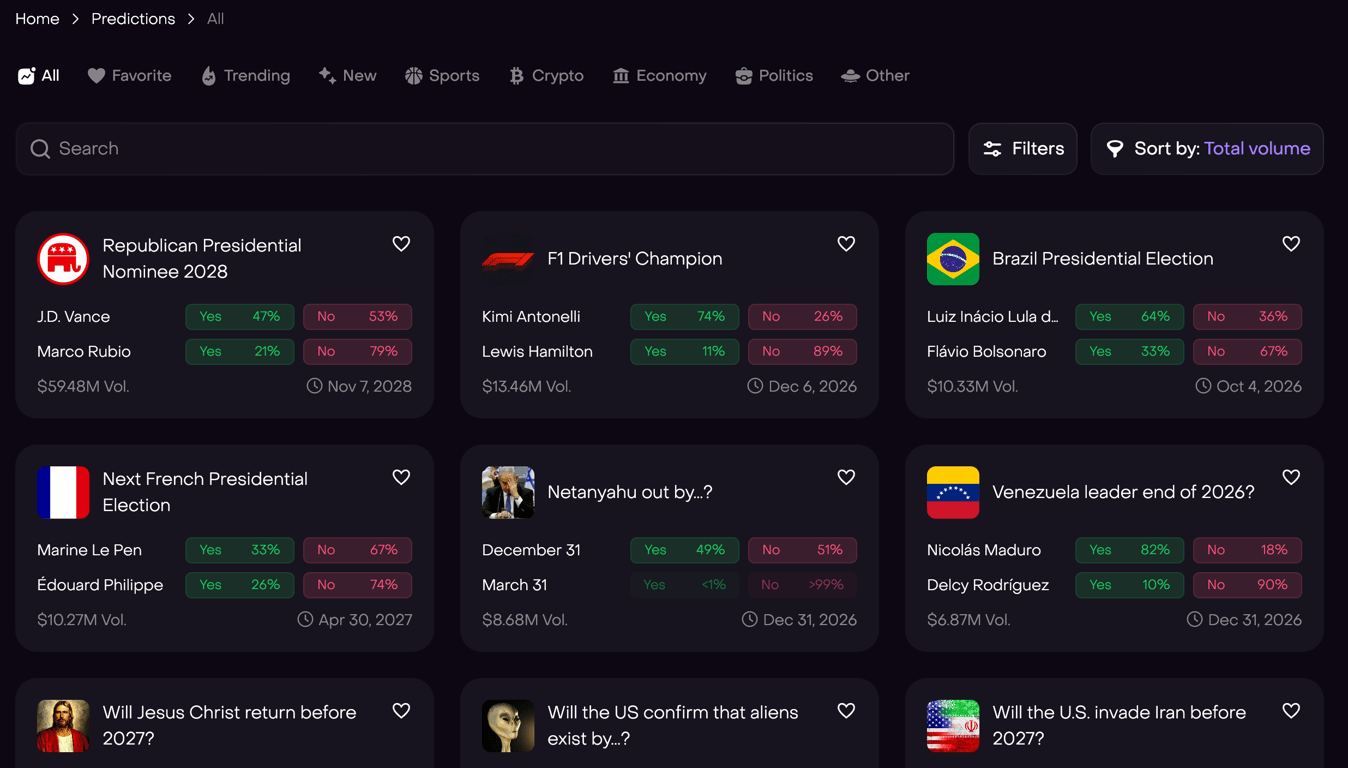Screen dimensions: 1348x768
Task: Click the F1 logo icon
Action: pos(508,259)
